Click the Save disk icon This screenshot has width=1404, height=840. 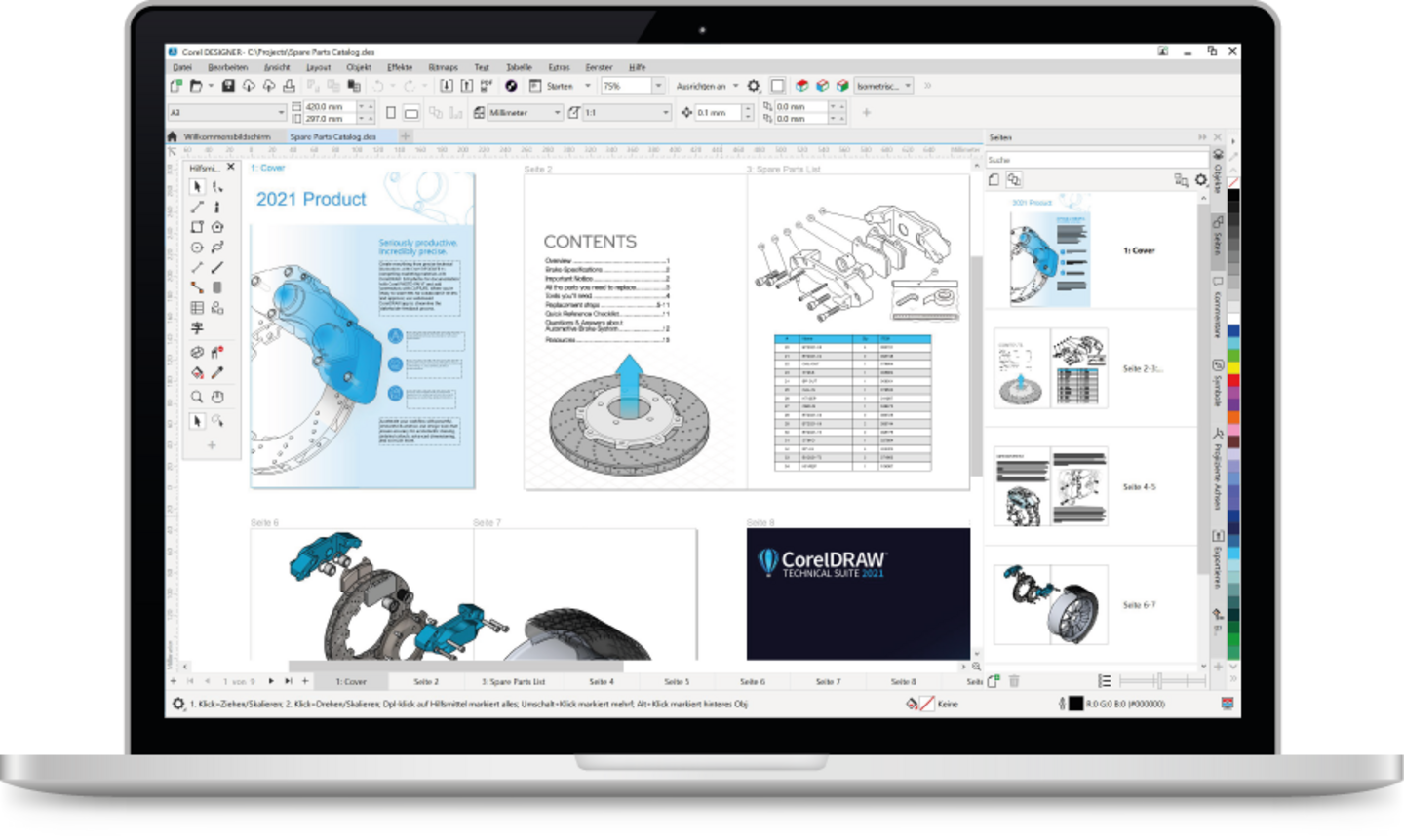(x=228, y=86)
